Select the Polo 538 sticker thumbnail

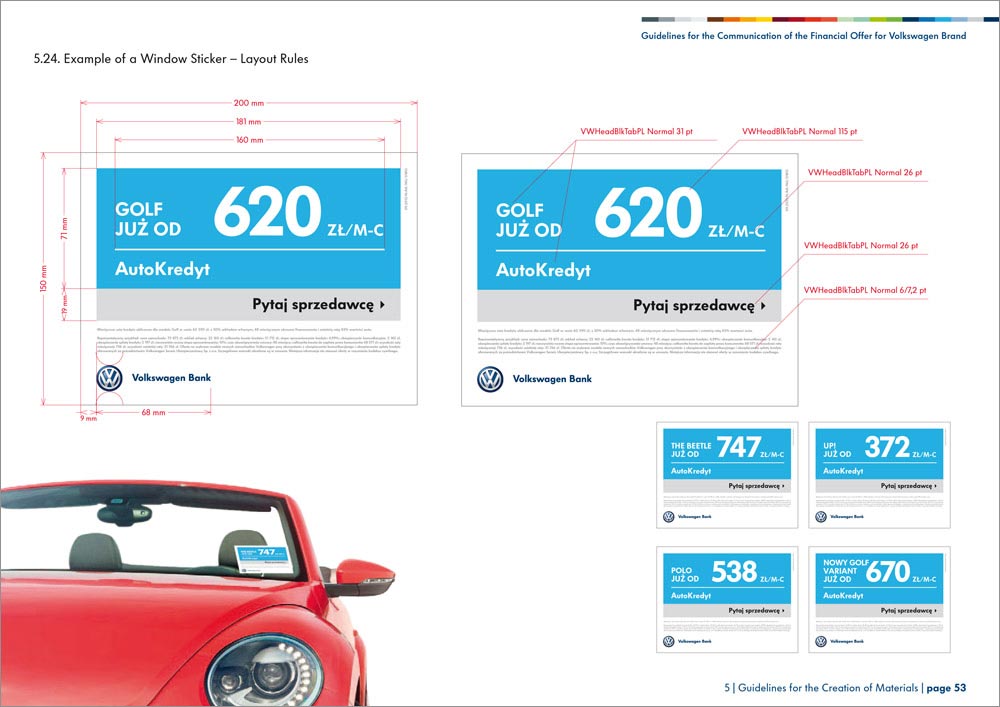tap(727, 599)
